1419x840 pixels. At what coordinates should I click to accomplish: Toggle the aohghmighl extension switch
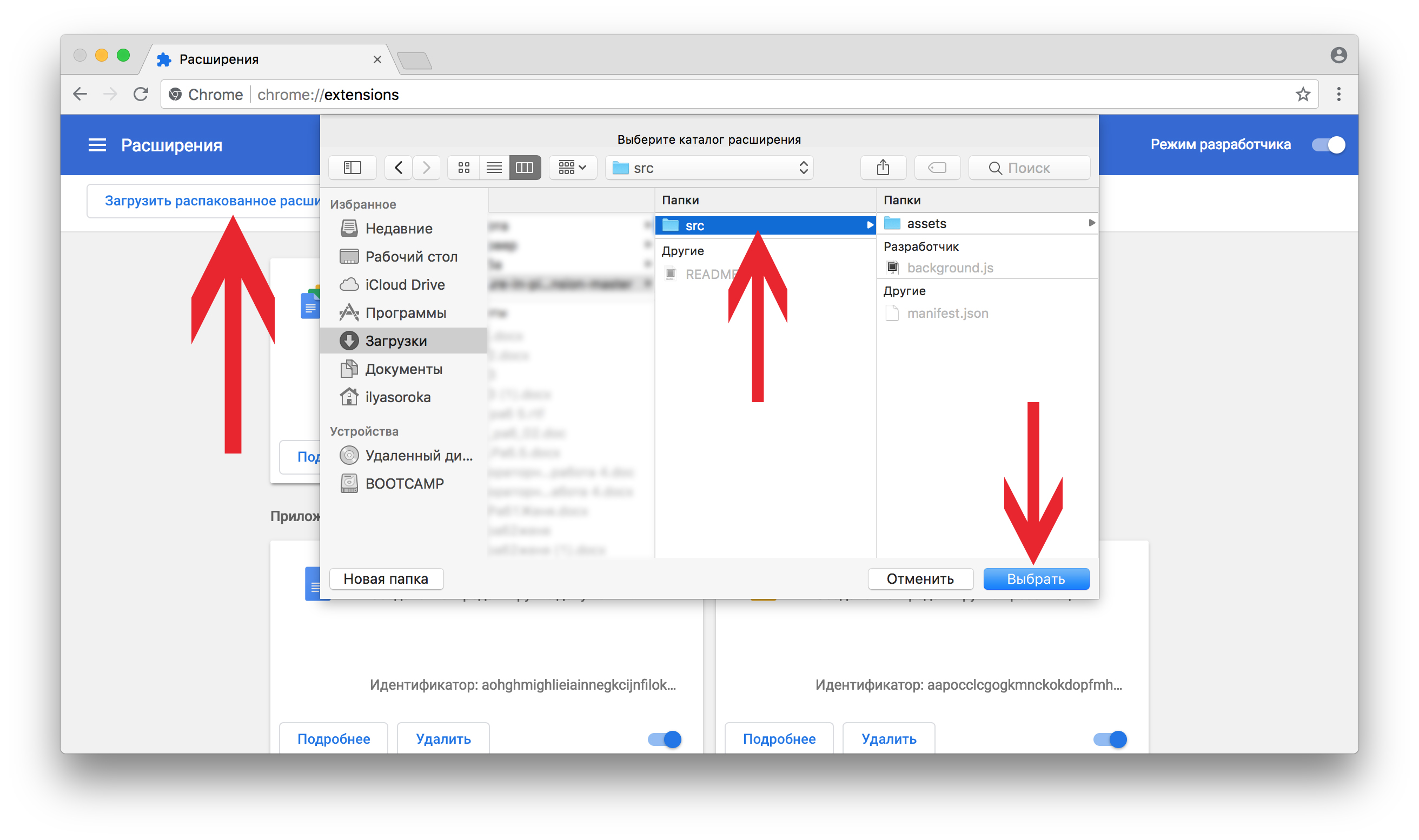tap(665, 739)
